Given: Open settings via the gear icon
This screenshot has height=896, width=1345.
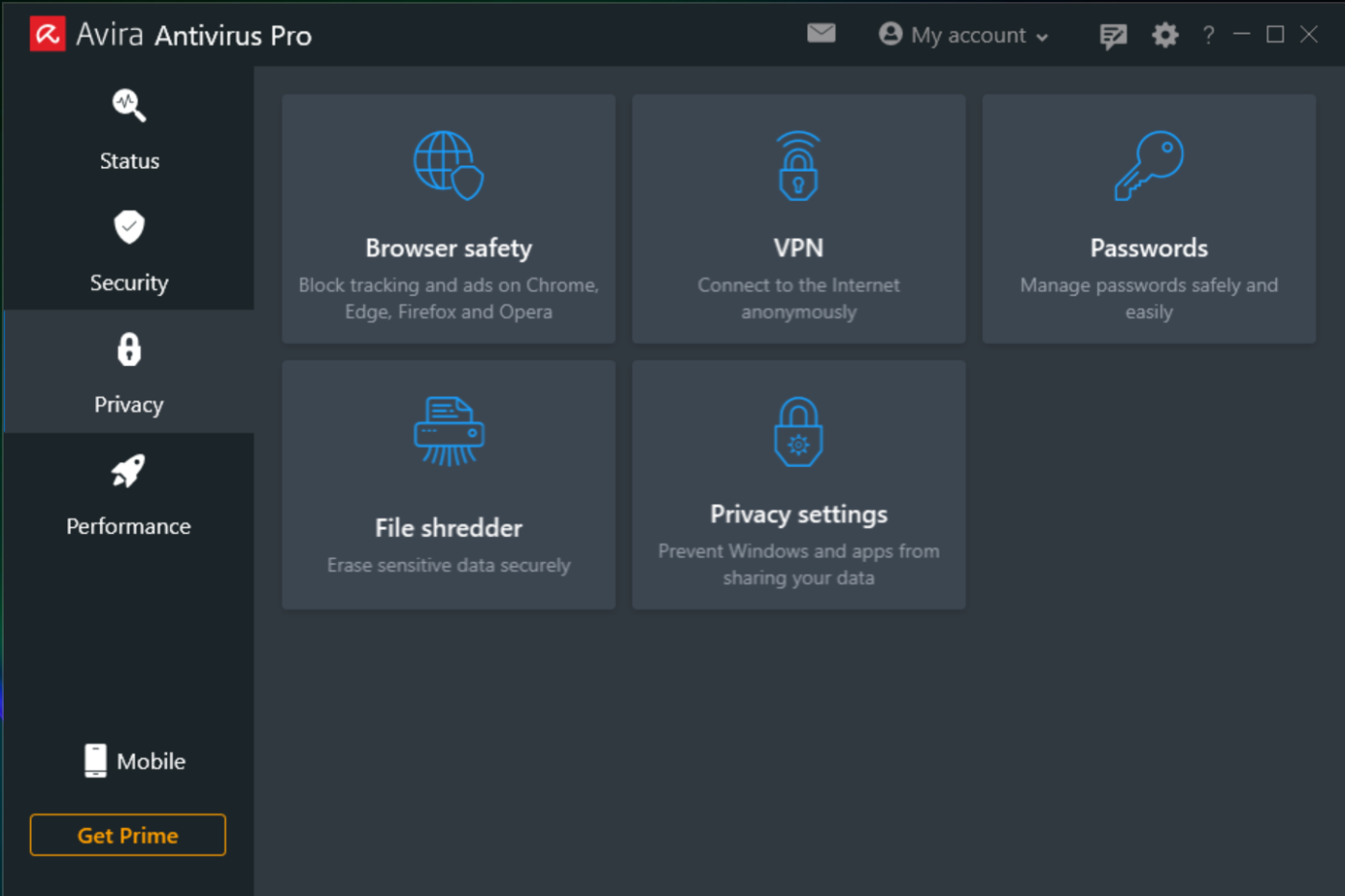Looking at the screenshot, I should pyautogui.click(x=1164, y=34).
